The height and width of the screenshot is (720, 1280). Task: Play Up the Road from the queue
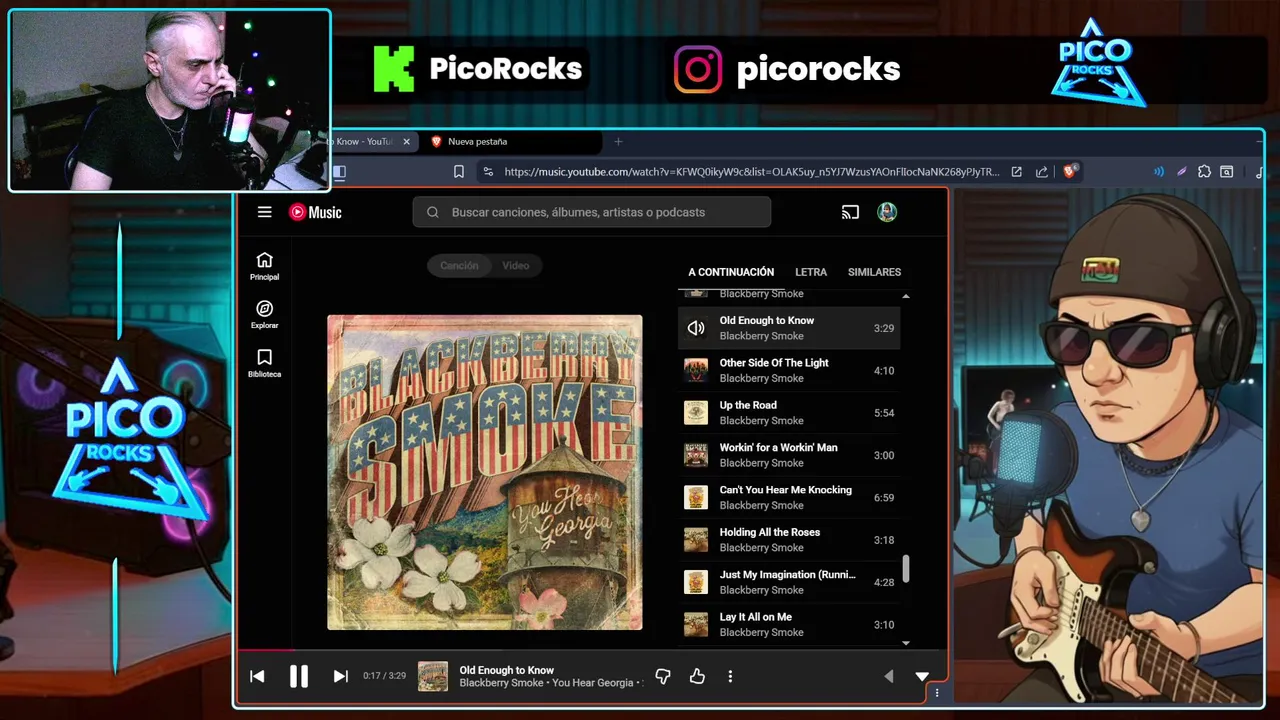pyautogui.click(x=789, y=413)
